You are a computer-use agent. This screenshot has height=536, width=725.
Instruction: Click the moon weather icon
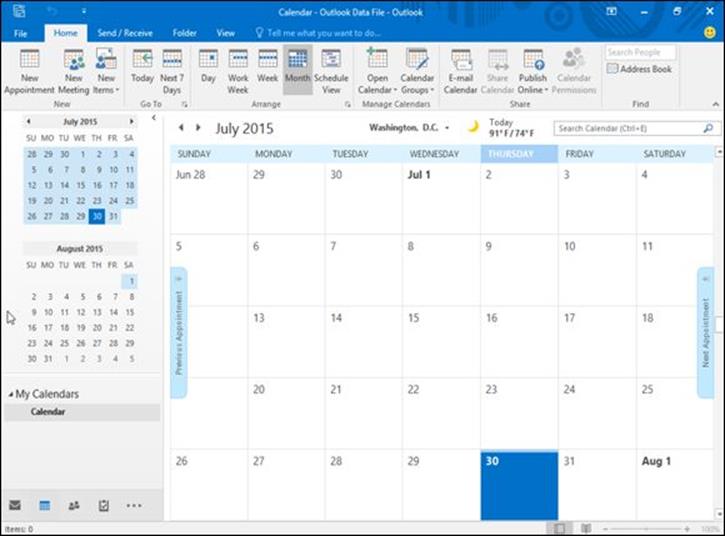[473, 126]
